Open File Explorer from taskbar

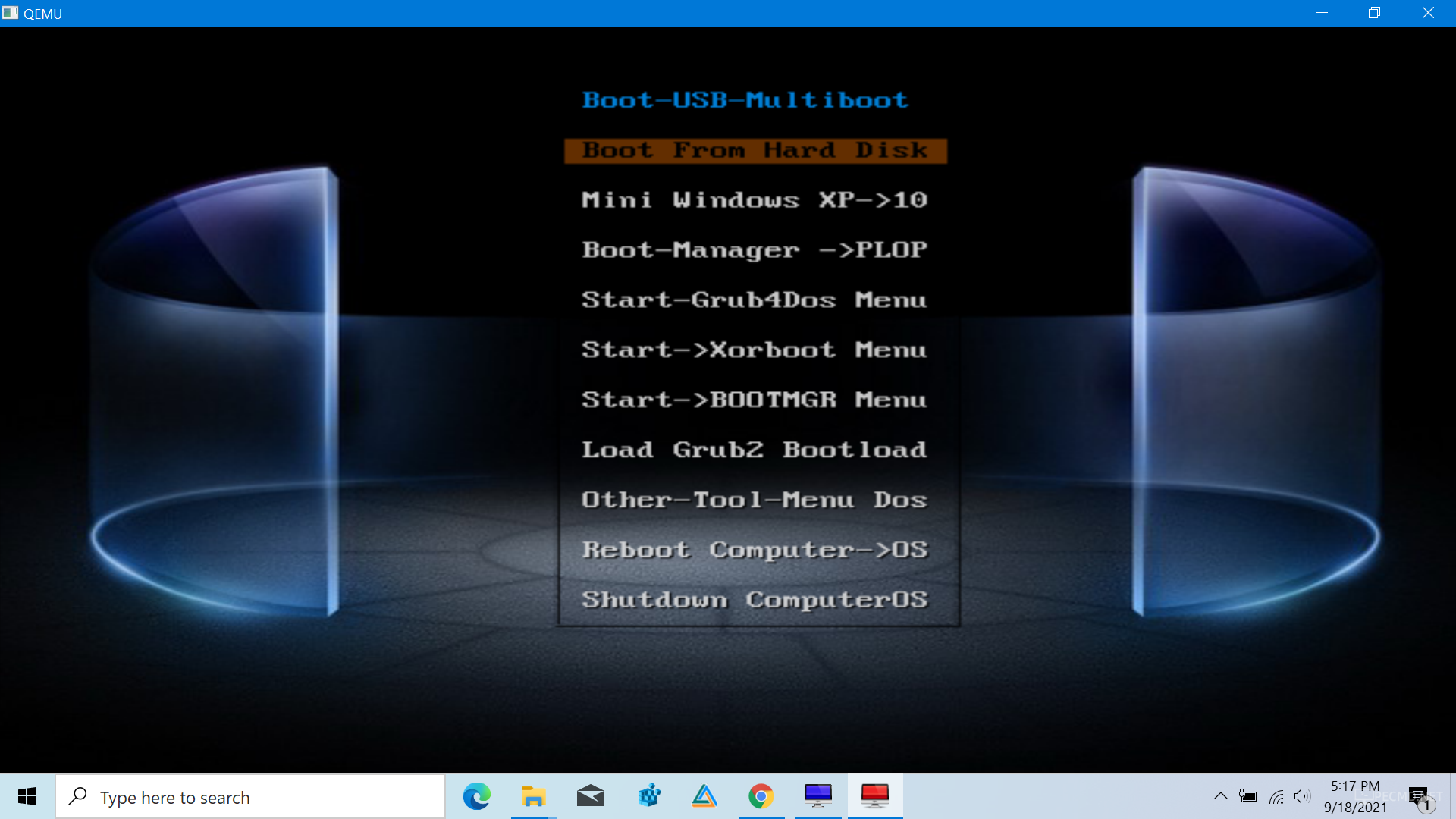tap(534, 796)
